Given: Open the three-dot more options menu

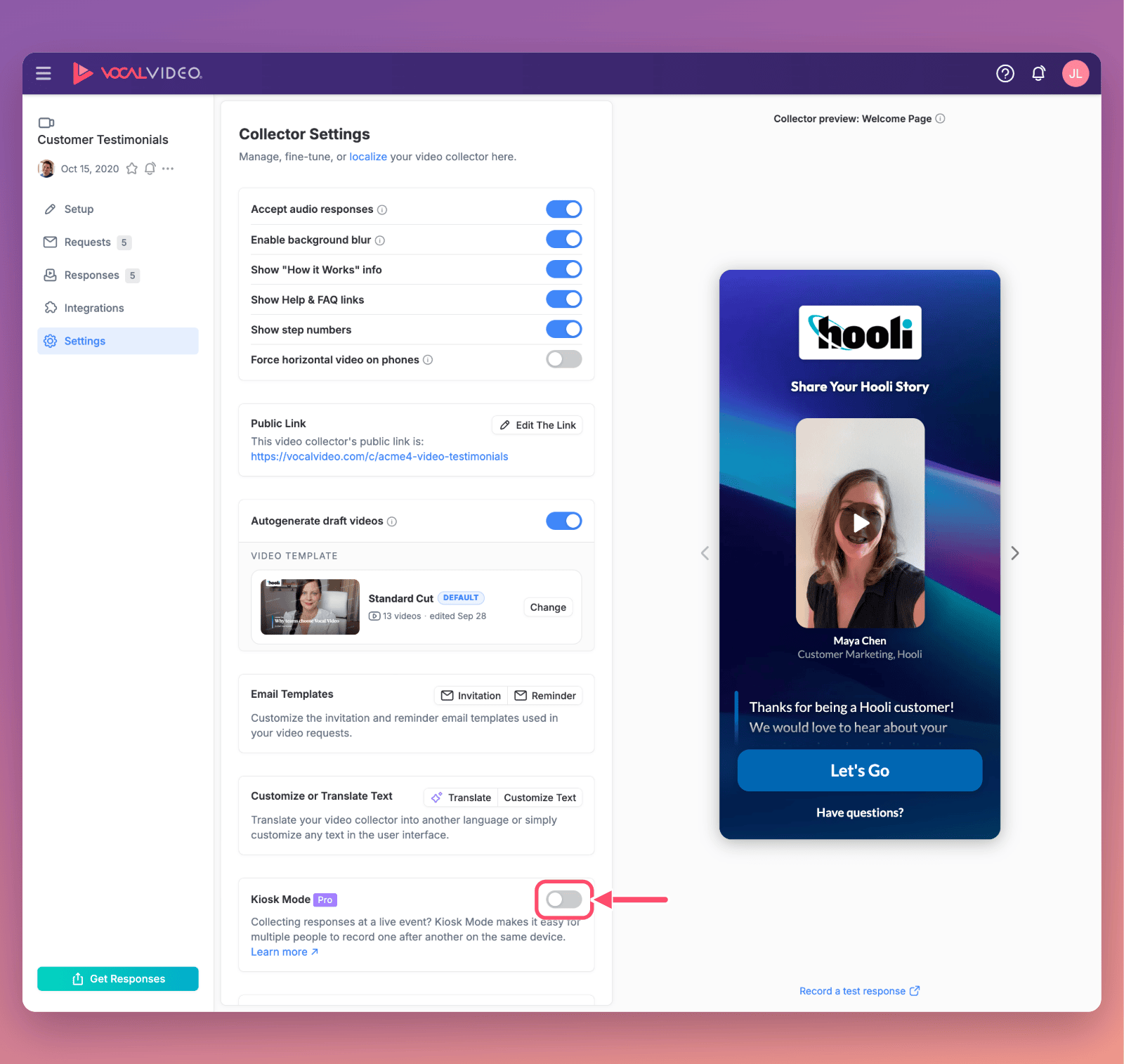Looking at the screenshot, I should 168,169.
